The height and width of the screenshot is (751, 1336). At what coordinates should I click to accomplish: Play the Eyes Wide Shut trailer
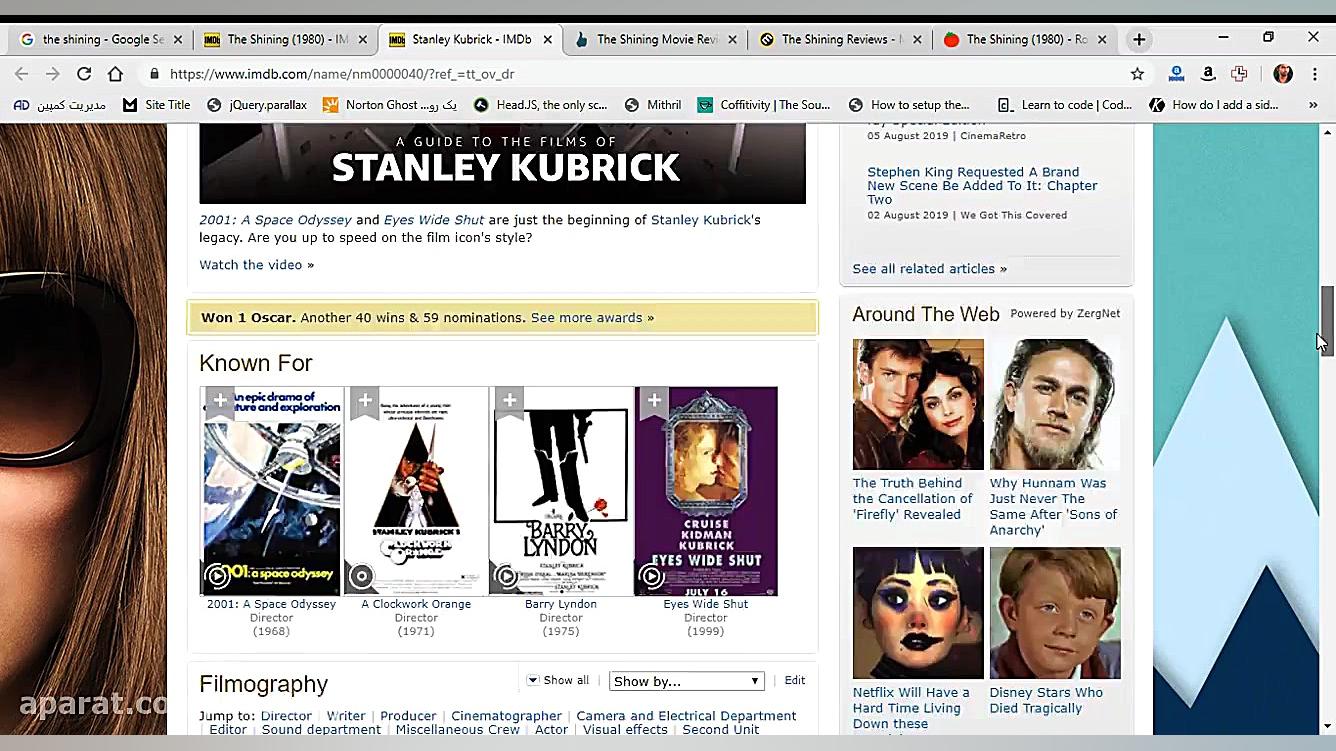tap(651, 576)
